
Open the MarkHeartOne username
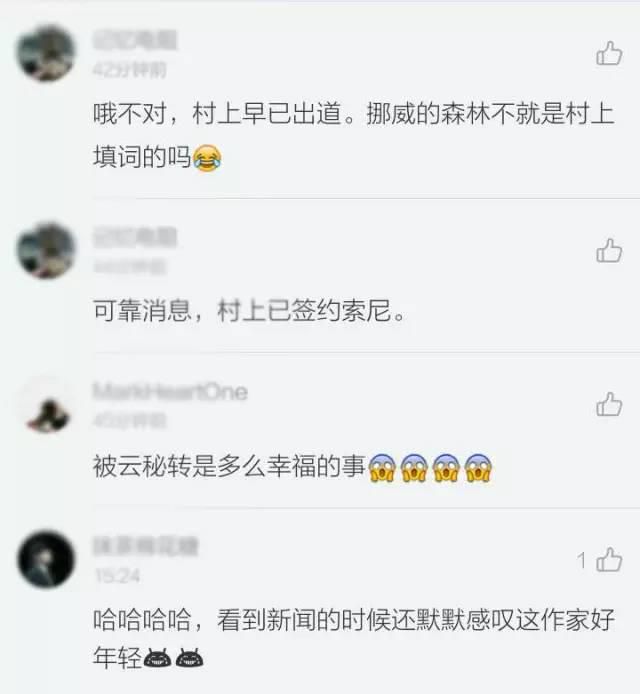(x=170, y=392)
